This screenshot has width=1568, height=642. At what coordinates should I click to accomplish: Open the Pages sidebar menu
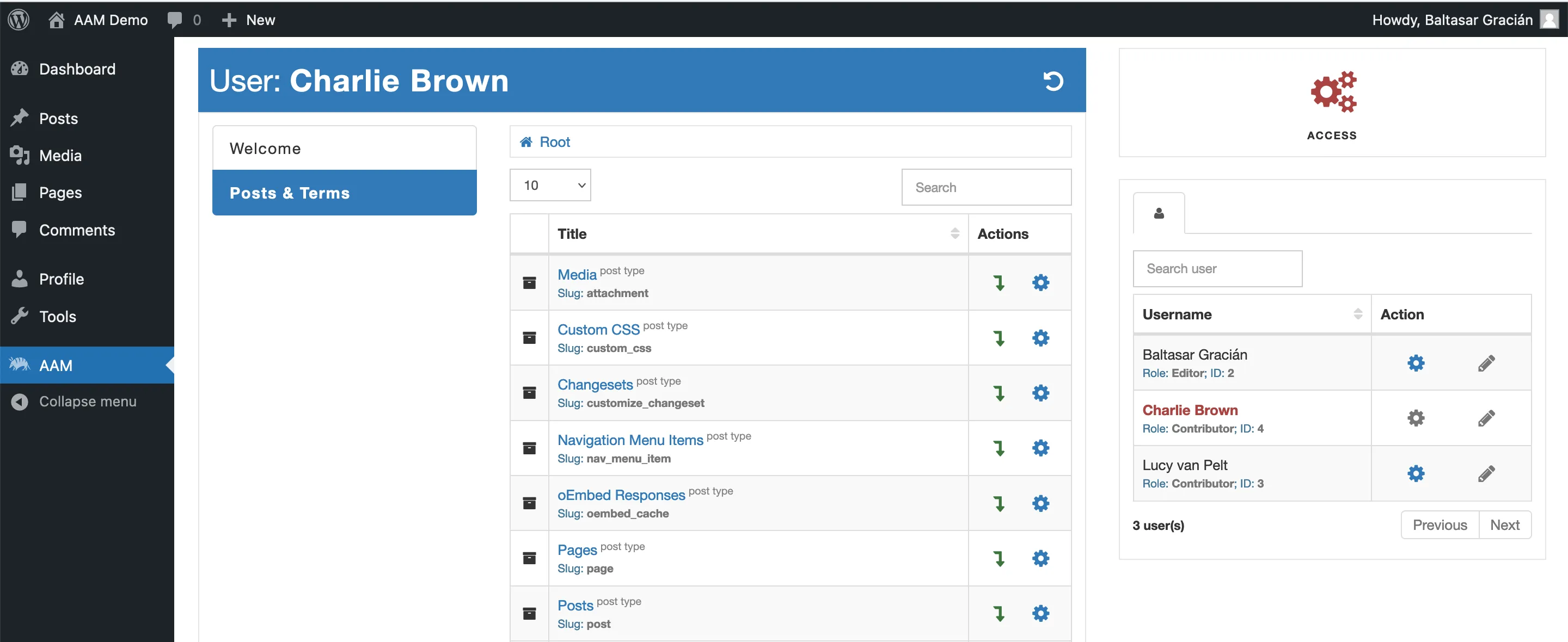[60, 192]
